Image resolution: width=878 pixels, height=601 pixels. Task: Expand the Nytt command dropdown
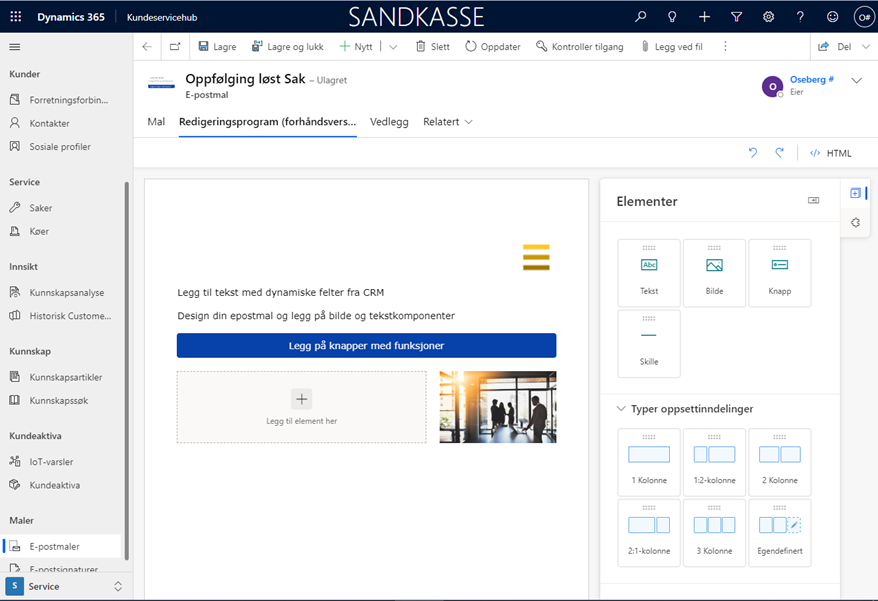pos(393,46)
